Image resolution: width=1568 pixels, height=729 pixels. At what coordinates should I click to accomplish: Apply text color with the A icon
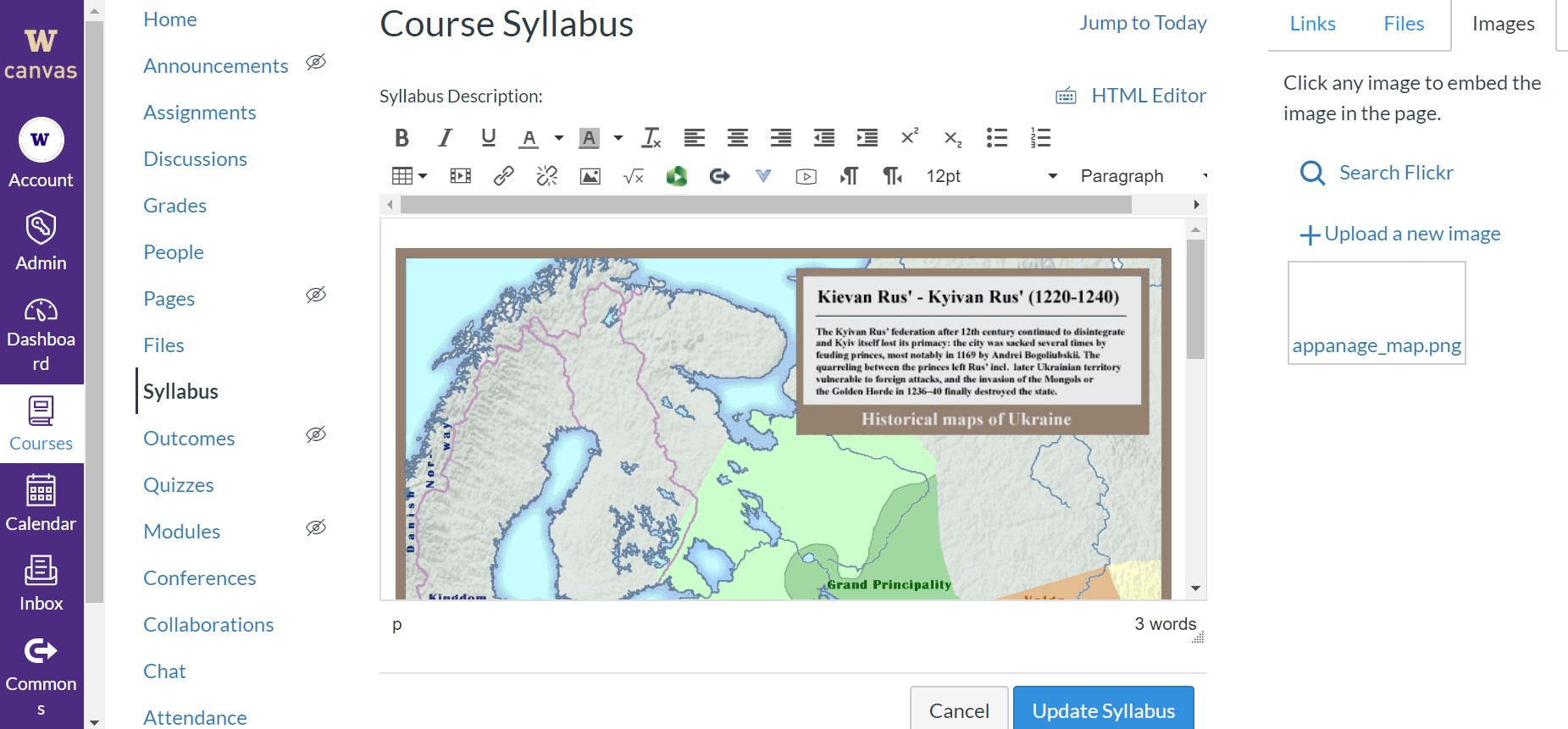(x=529, y=138)
